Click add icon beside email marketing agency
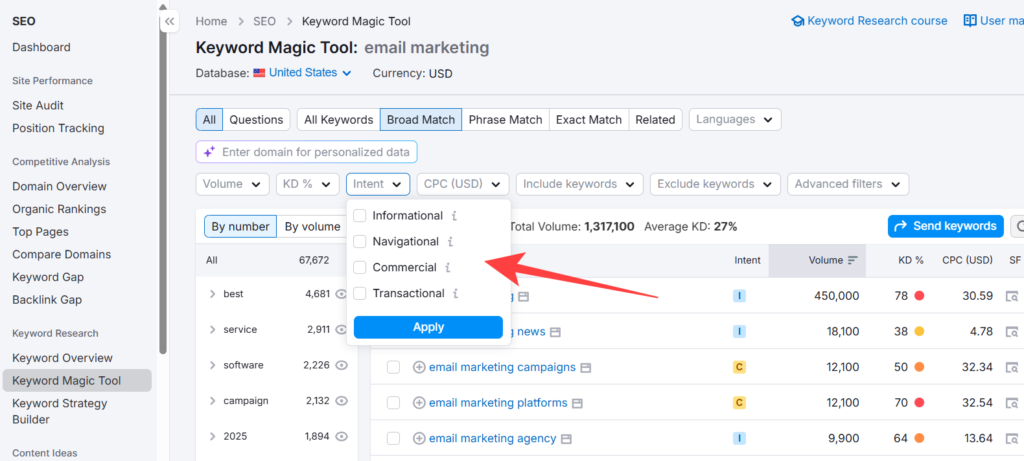The height and width of the screenshot is (461, 1024). click(419, 439)
